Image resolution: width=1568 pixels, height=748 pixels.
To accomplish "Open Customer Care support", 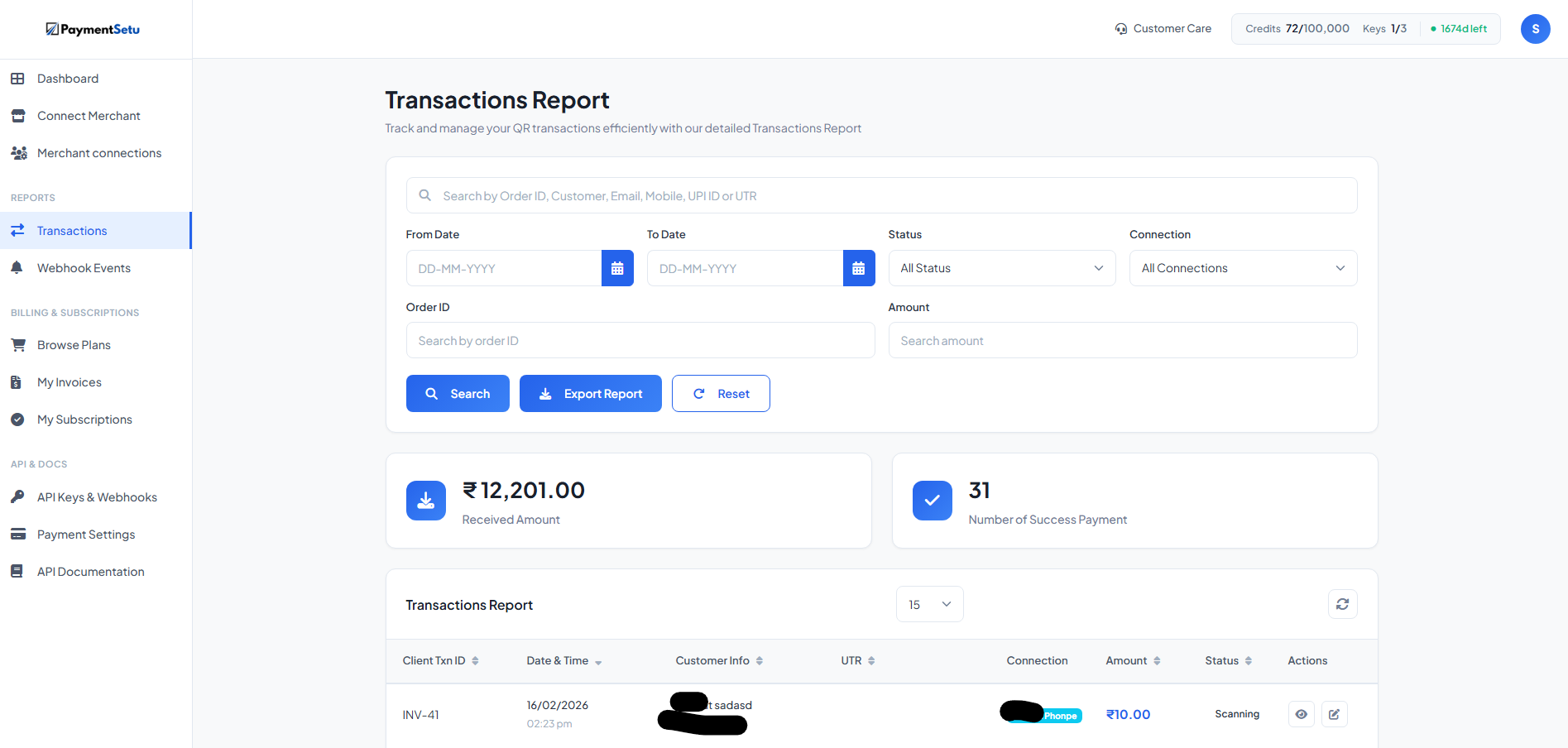I will pos(1163,29).
